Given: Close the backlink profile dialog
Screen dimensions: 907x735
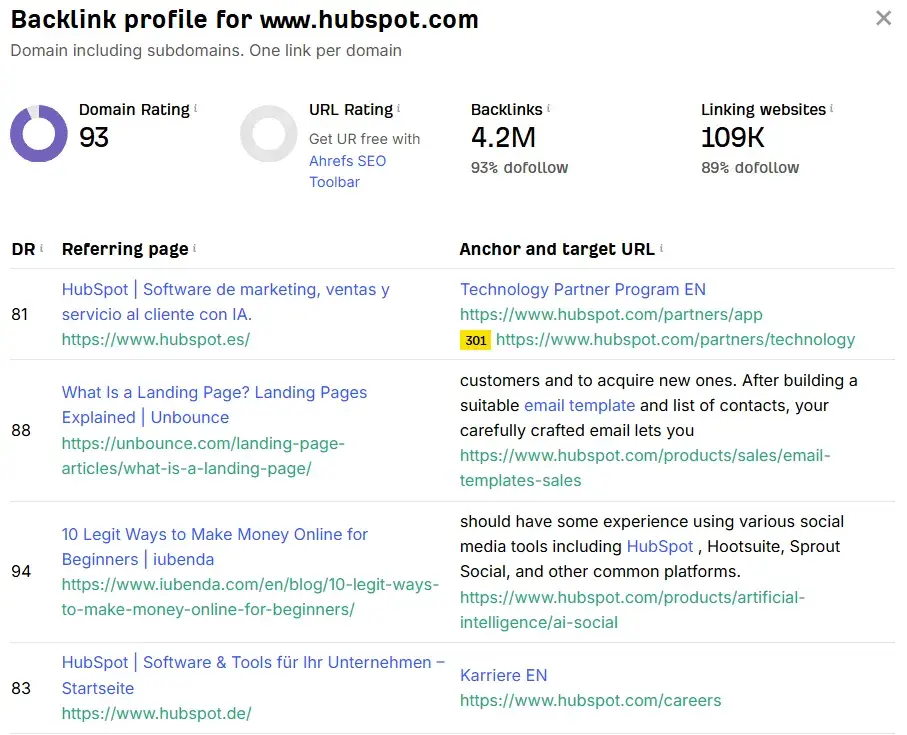Looking at the screenshot, I should pos(883,19).
